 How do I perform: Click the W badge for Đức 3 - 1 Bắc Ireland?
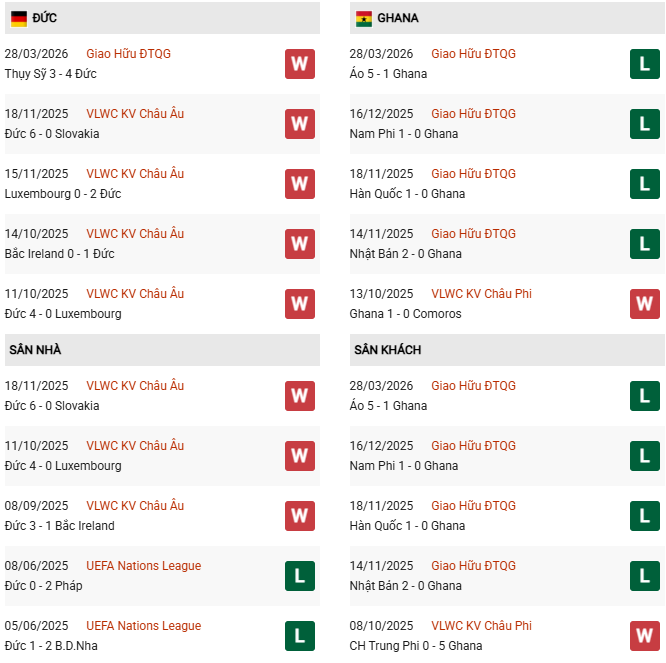299,516
